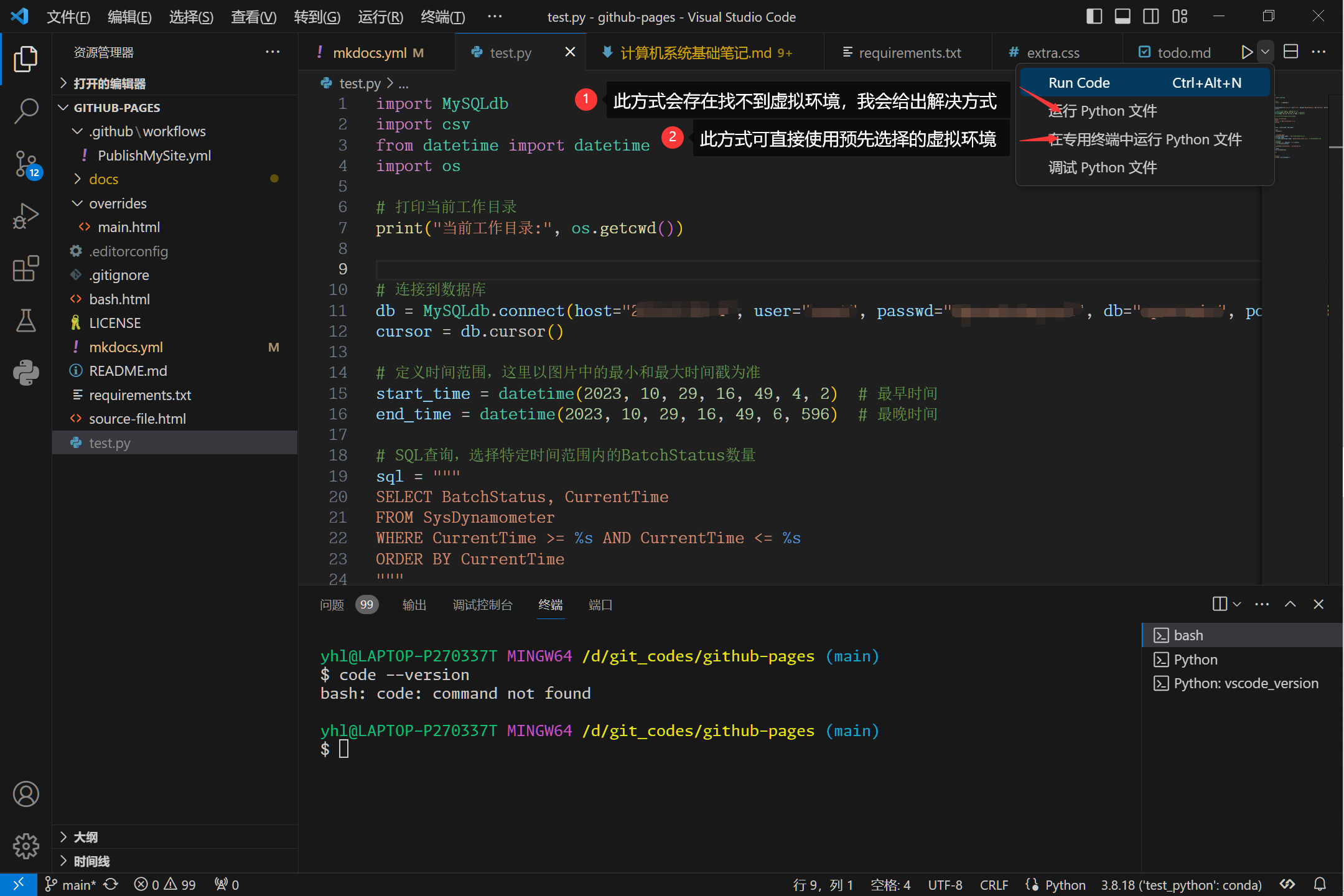
Task: Click the split editor icon
Action: tap(1291, 52)
